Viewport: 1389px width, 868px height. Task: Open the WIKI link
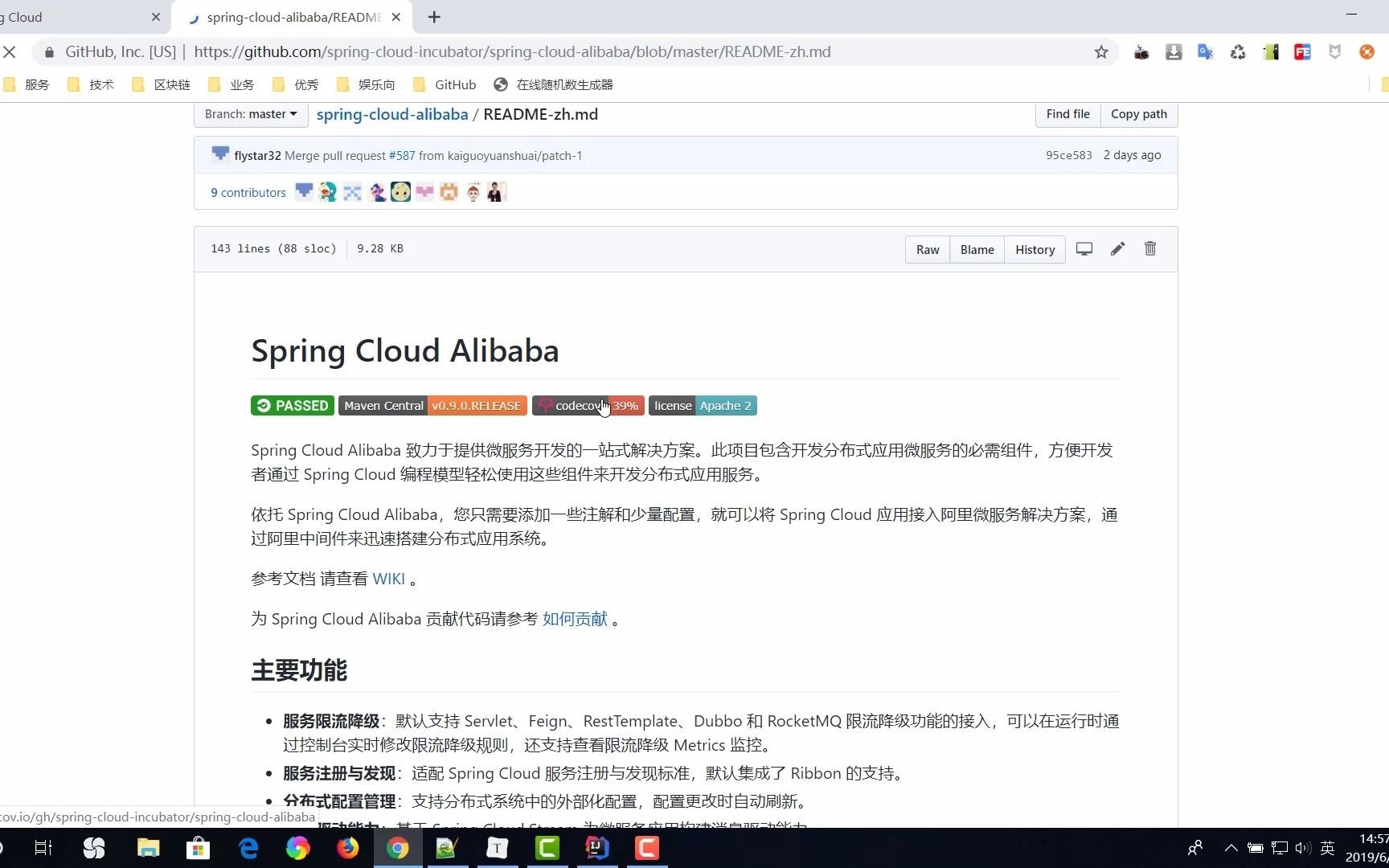coord(389,579)
